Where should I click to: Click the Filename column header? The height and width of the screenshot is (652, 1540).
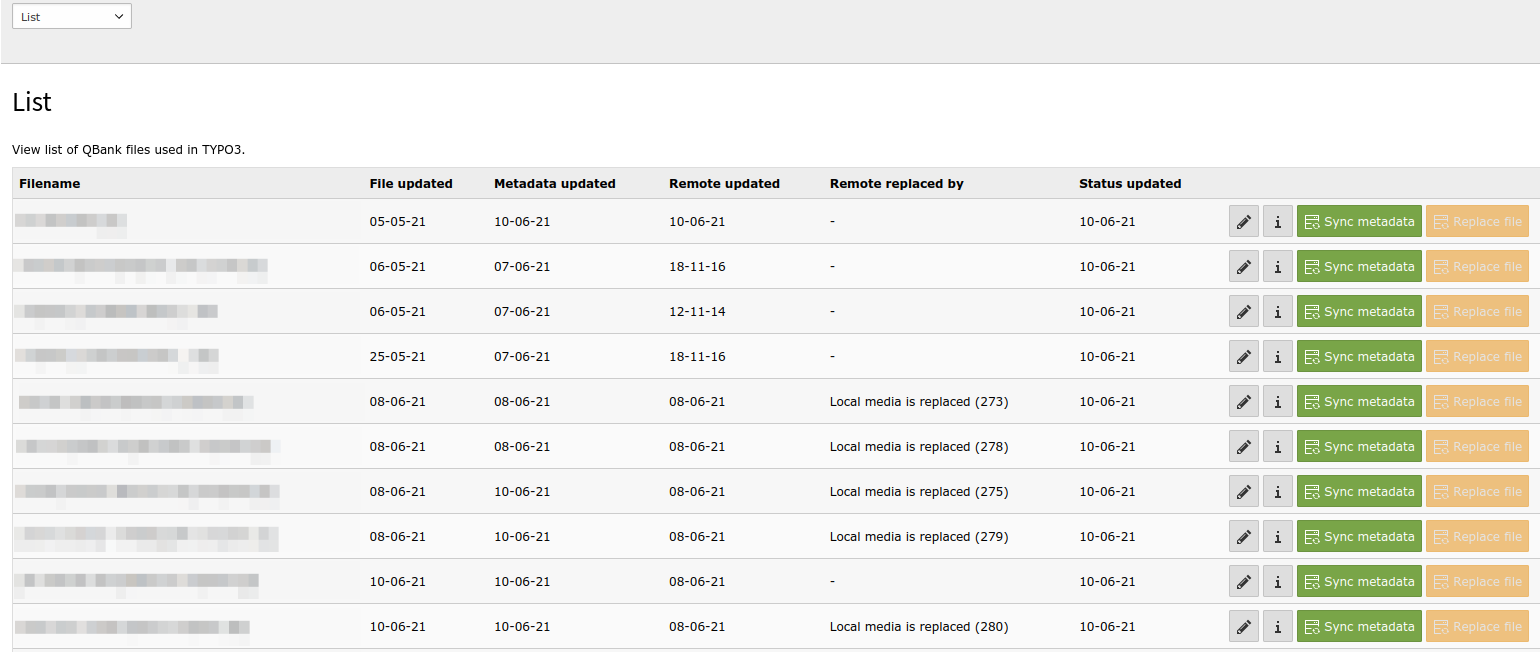click(x=50, y=184)
